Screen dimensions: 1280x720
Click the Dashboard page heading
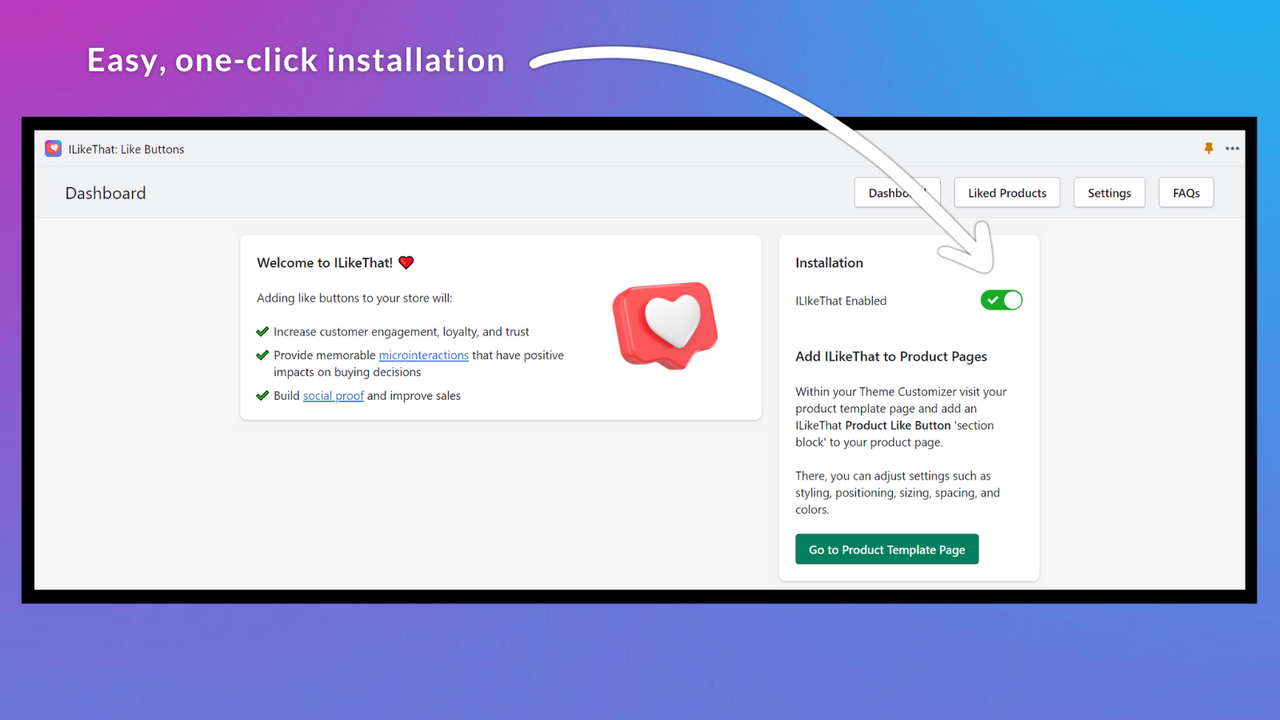pos(105,193)
